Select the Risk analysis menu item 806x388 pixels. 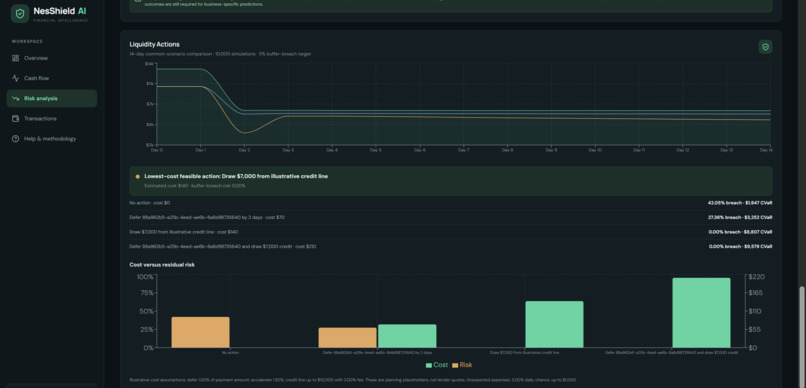click(x=52, y=98)
